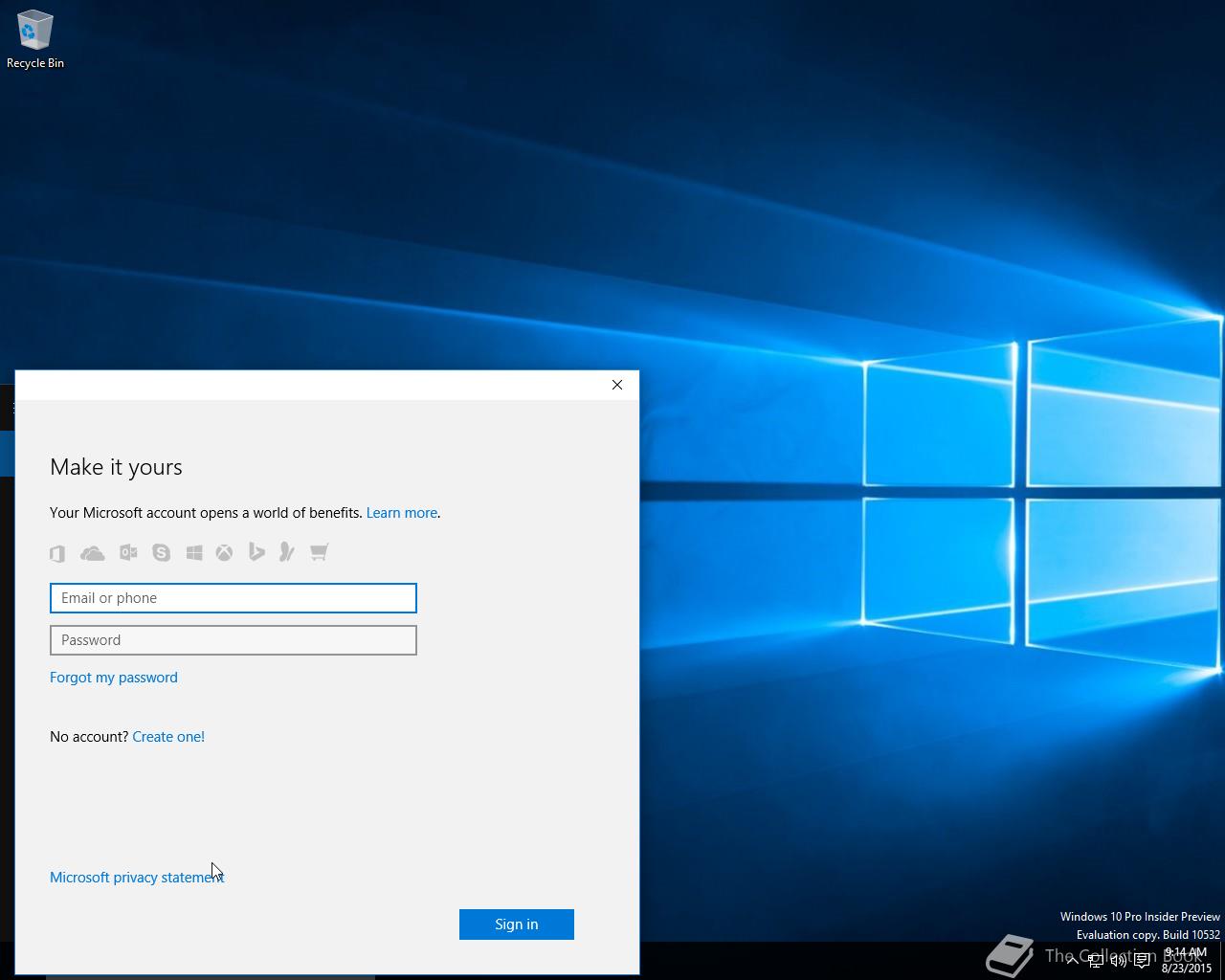Open the Recycle Bin desktop icon

(x=35, y=40)
